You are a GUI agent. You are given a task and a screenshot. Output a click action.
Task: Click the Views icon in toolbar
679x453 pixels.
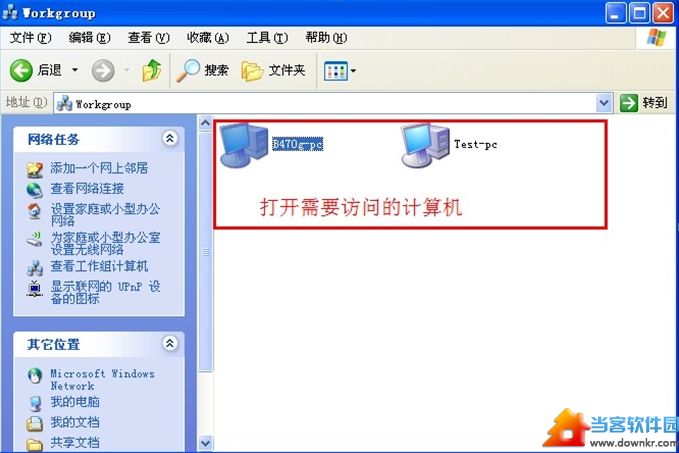[336, 71]
